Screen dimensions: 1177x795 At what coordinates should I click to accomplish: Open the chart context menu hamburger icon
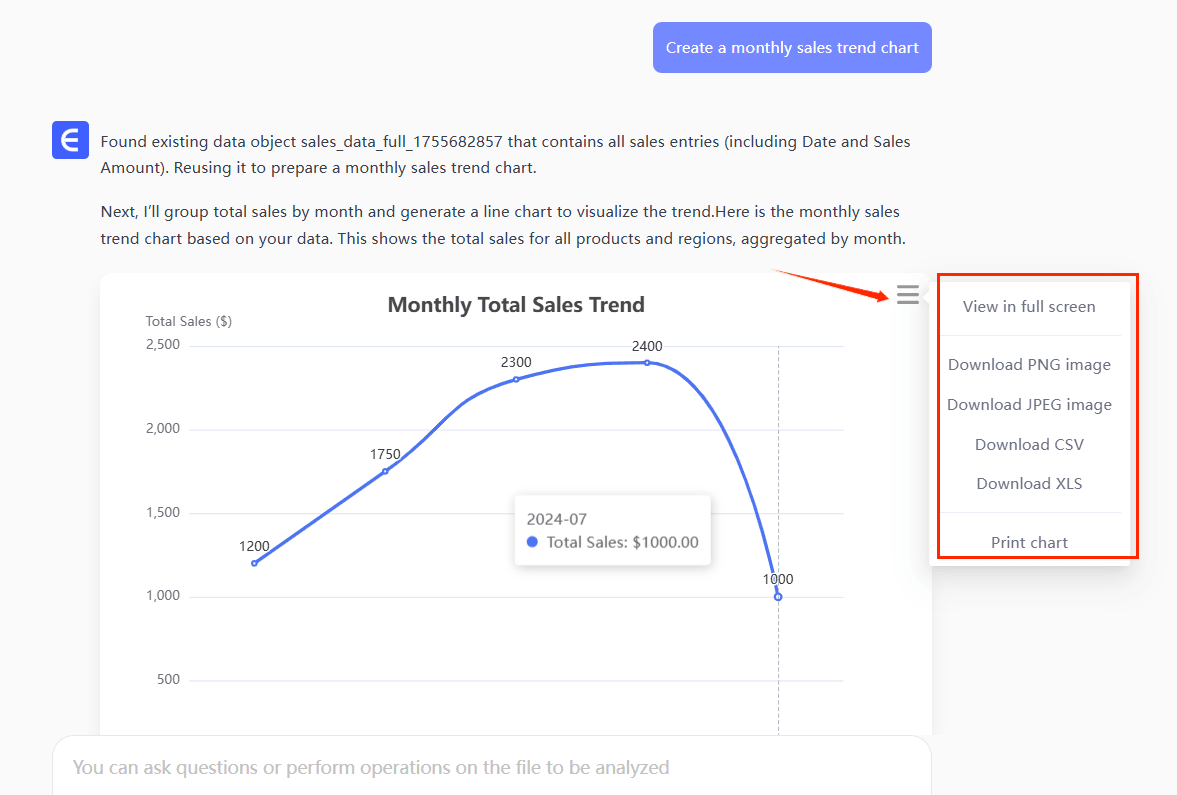click(x=907, y=295)
